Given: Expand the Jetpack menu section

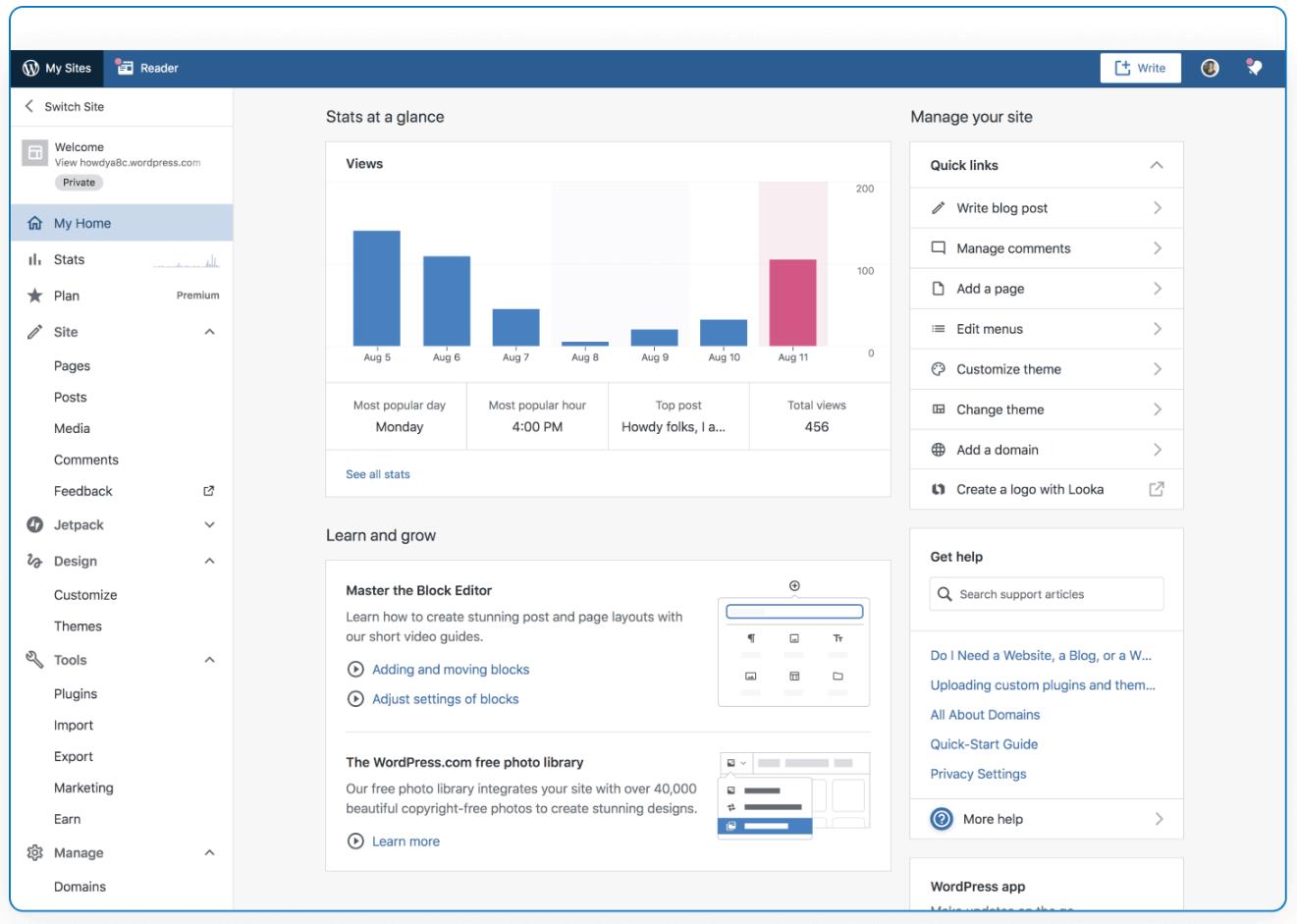Looking at the screenshot, I should pyautogui.click(x=209, y=524).
